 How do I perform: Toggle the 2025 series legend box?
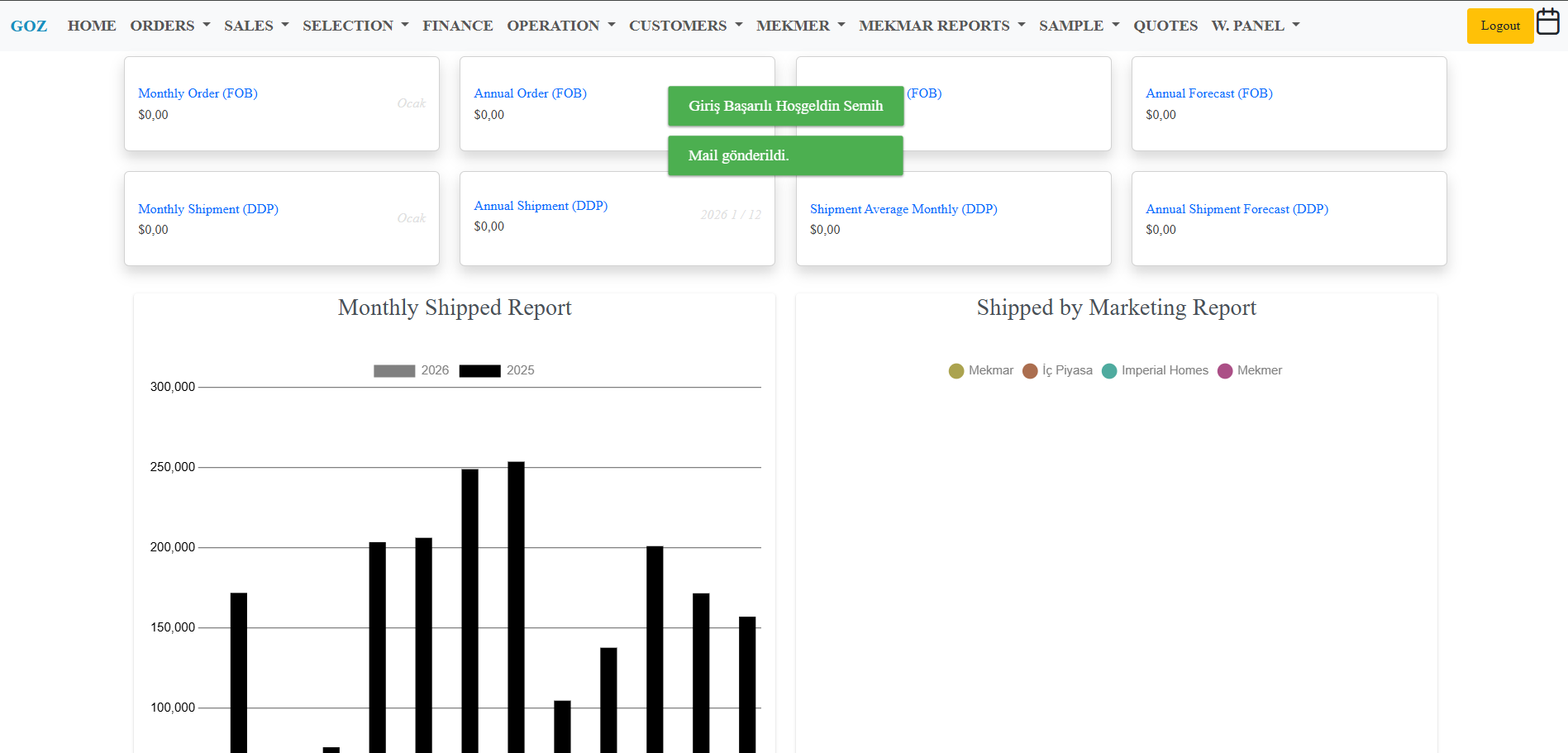tap(480, 371)
